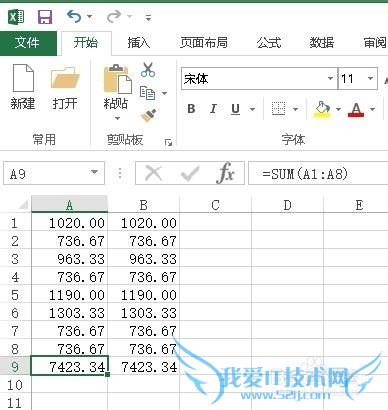This screenshot has width=388, height=410.
Task: Click the fill handle of cell A9
Action: [x=107, y=374]
